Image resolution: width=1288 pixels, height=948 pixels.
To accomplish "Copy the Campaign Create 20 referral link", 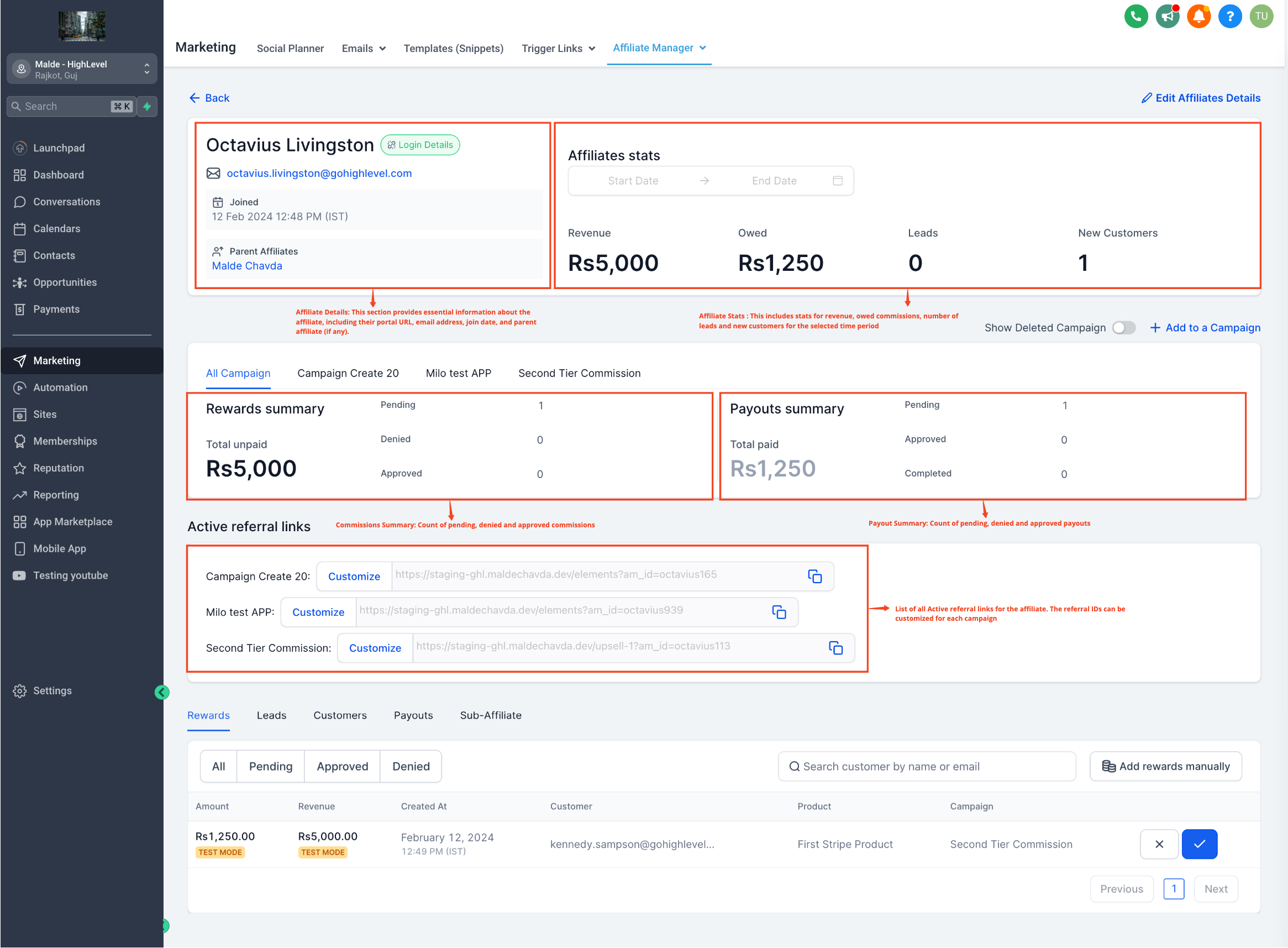I will 814,576.
